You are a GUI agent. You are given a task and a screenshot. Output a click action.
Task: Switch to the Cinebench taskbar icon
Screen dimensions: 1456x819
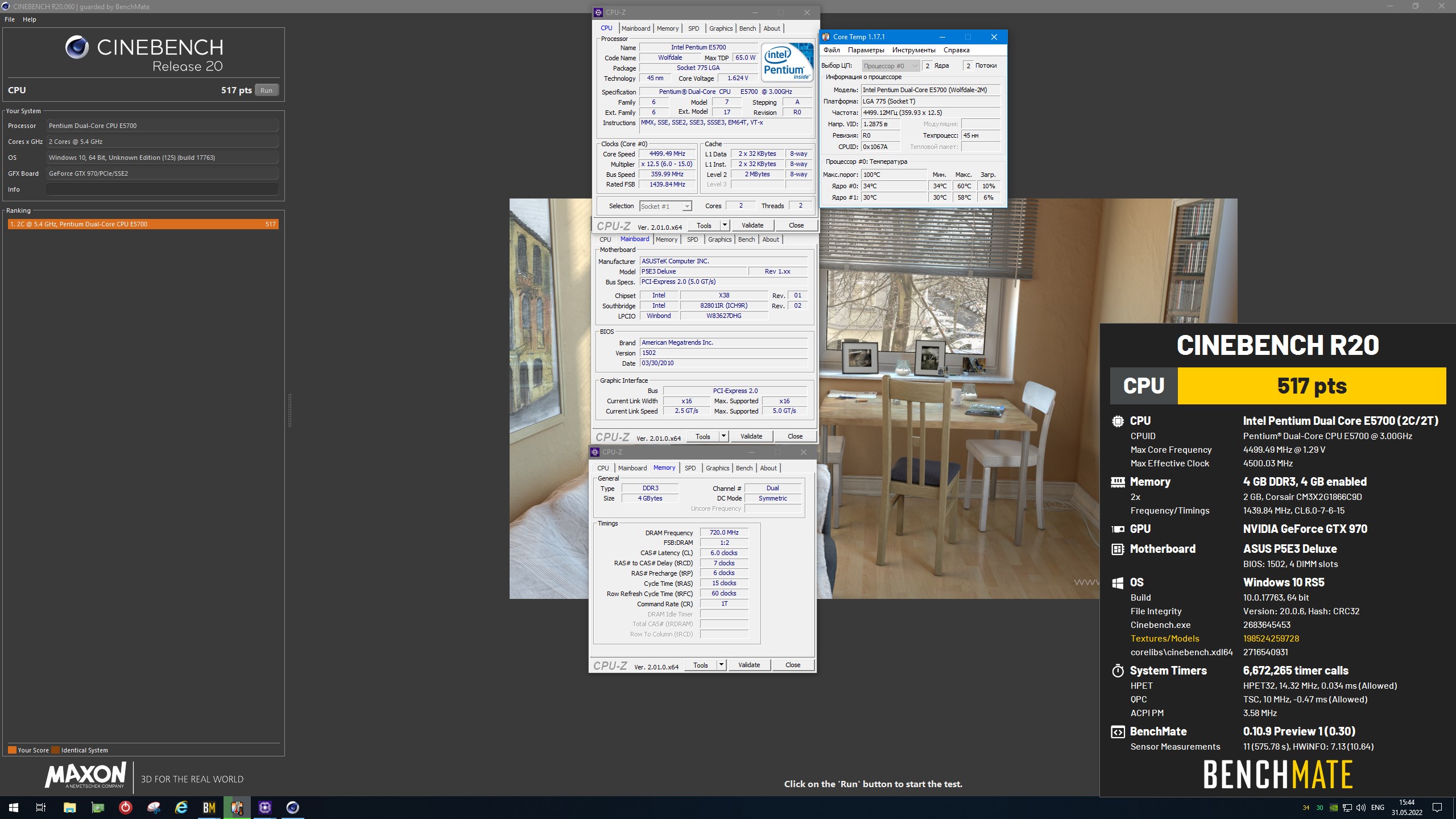pos(292,807)
